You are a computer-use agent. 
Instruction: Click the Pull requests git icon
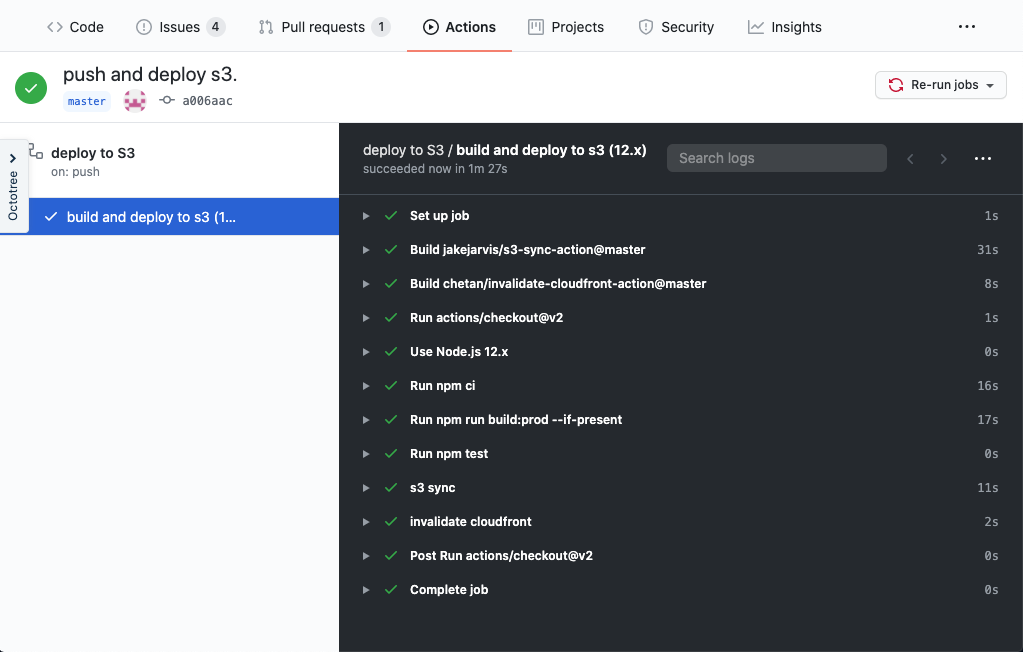[266, 27]
